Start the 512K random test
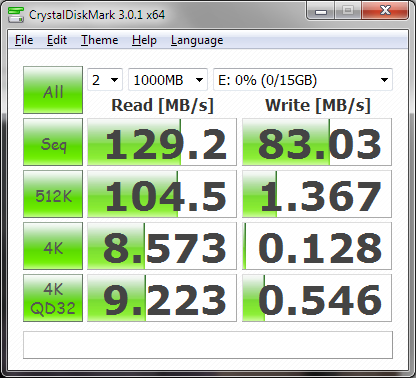 (x=53, y=194)
